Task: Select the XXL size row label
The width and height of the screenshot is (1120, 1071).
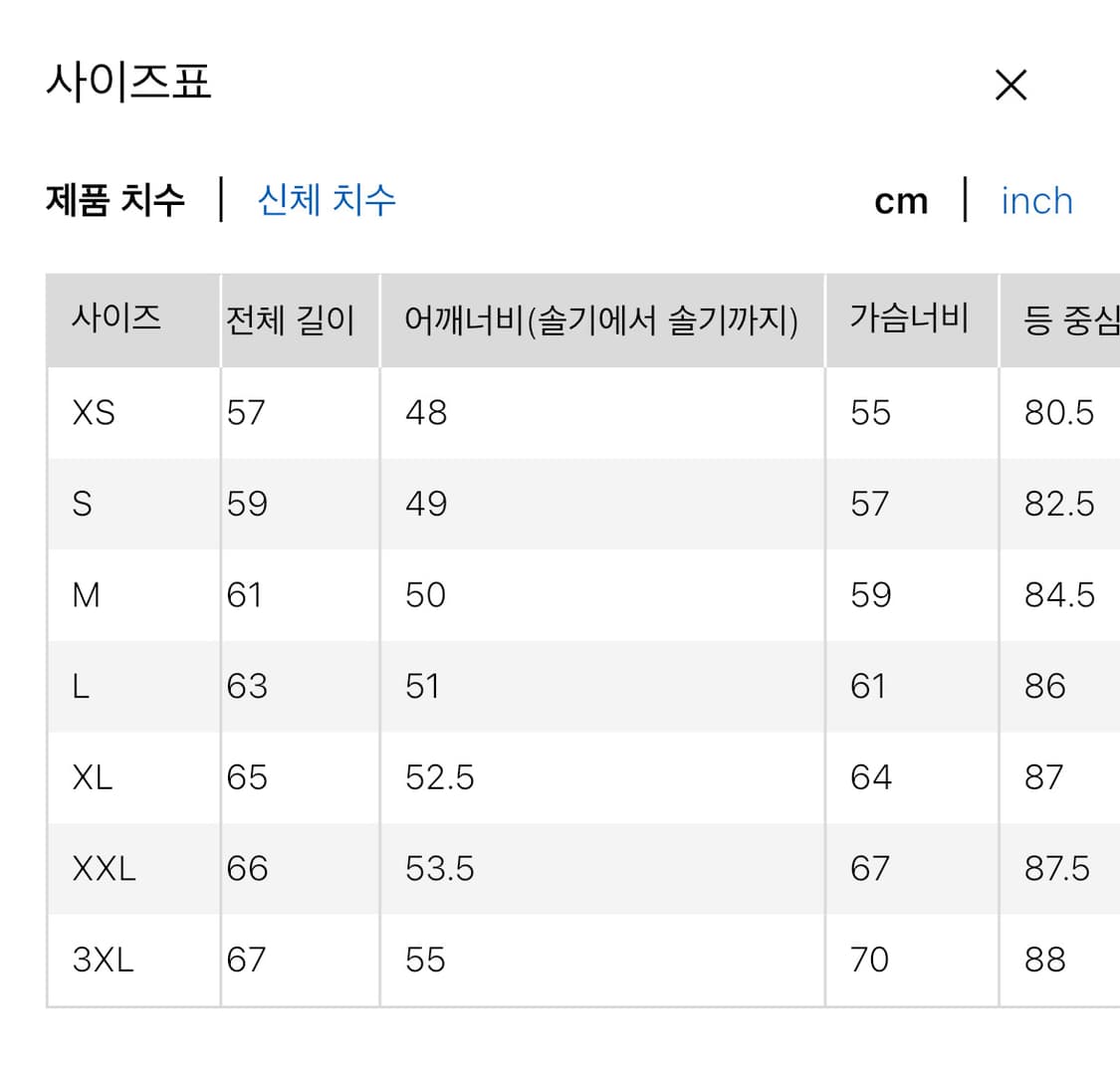Action: pyautogui.click(x=102, y=869)
